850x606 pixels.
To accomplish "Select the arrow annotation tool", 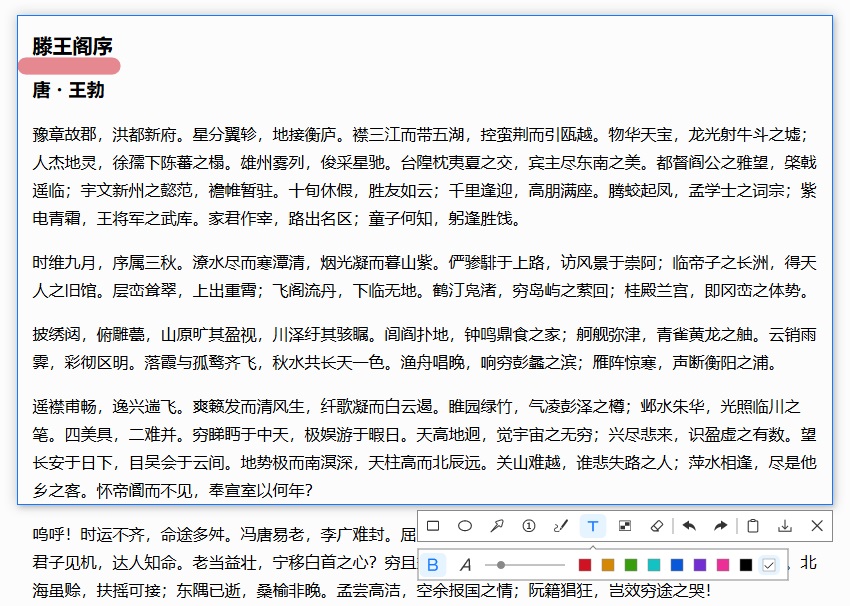I will pyautogui.click(x=497, y=526).
